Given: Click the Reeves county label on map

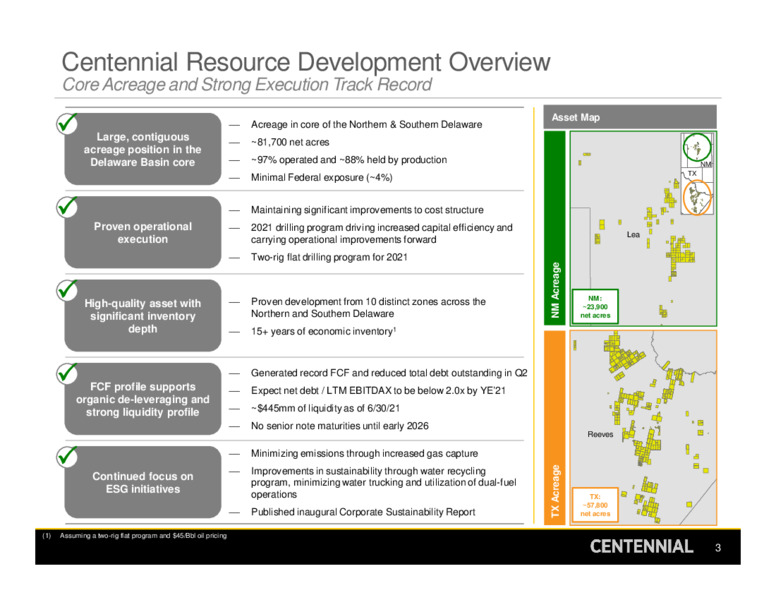Looking at the screenshot, I should (x=600, y=434).
